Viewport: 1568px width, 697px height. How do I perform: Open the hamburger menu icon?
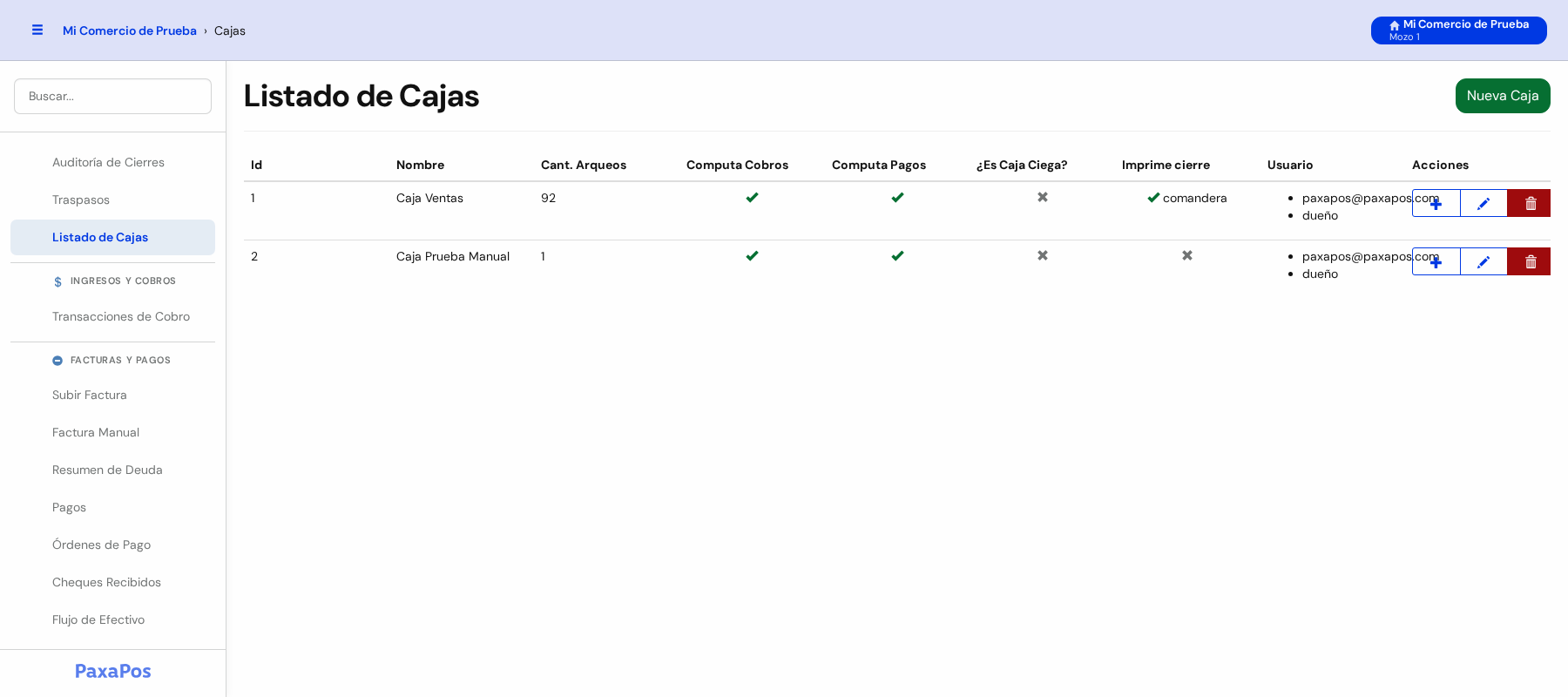tap(37, 30)
